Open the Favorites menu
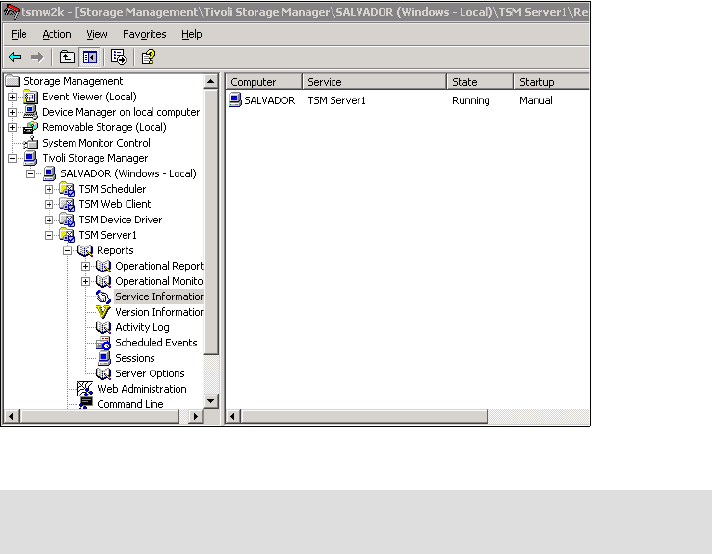 (x=144, y=35)
